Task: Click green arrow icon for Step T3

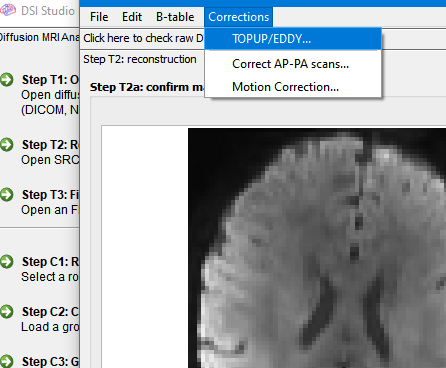Action: click(7, 195)
